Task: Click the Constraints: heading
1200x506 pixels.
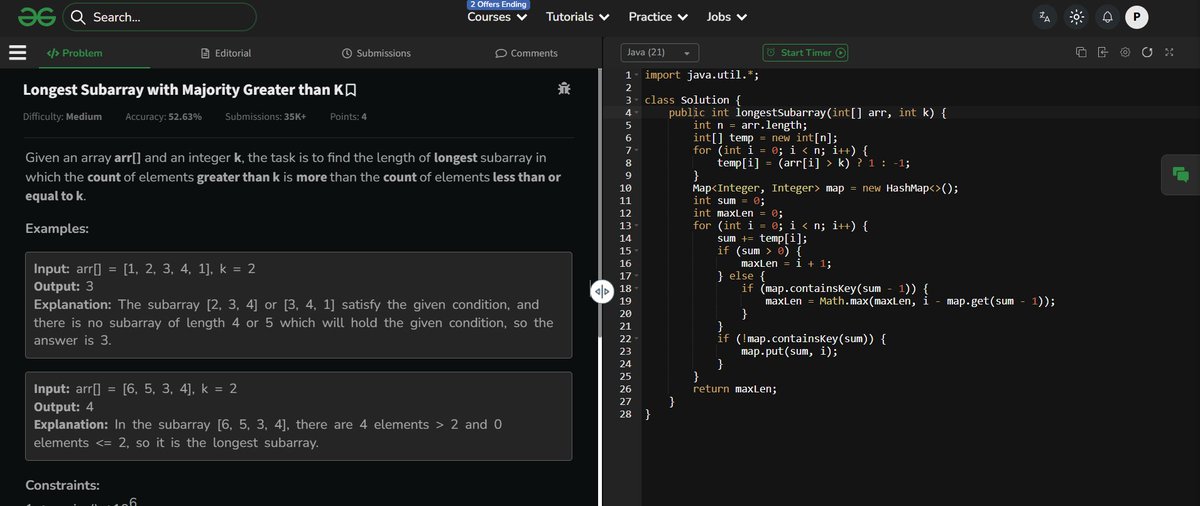Action: (63, 486)
